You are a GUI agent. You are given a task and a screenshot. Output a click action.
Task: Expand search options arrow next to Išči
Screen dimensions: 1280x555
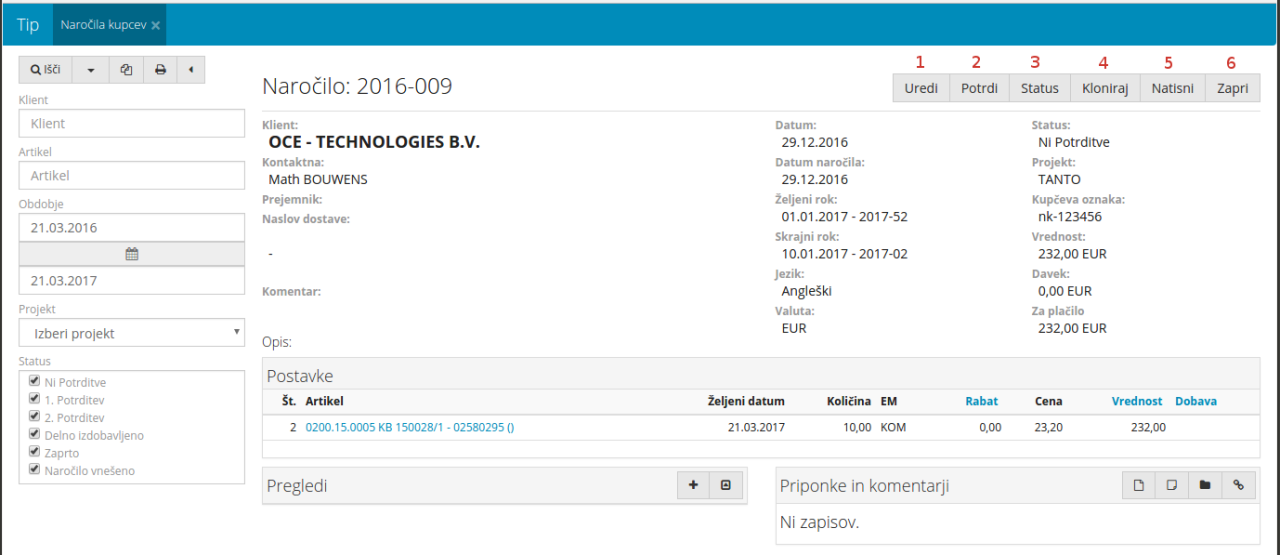click(91, 70)
